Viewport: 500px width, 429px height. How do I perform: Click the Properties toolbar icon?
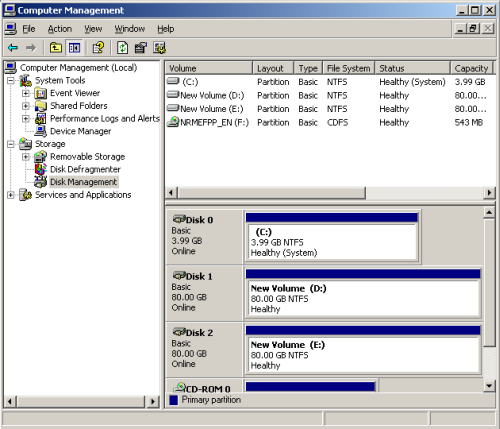coord(141,48)
